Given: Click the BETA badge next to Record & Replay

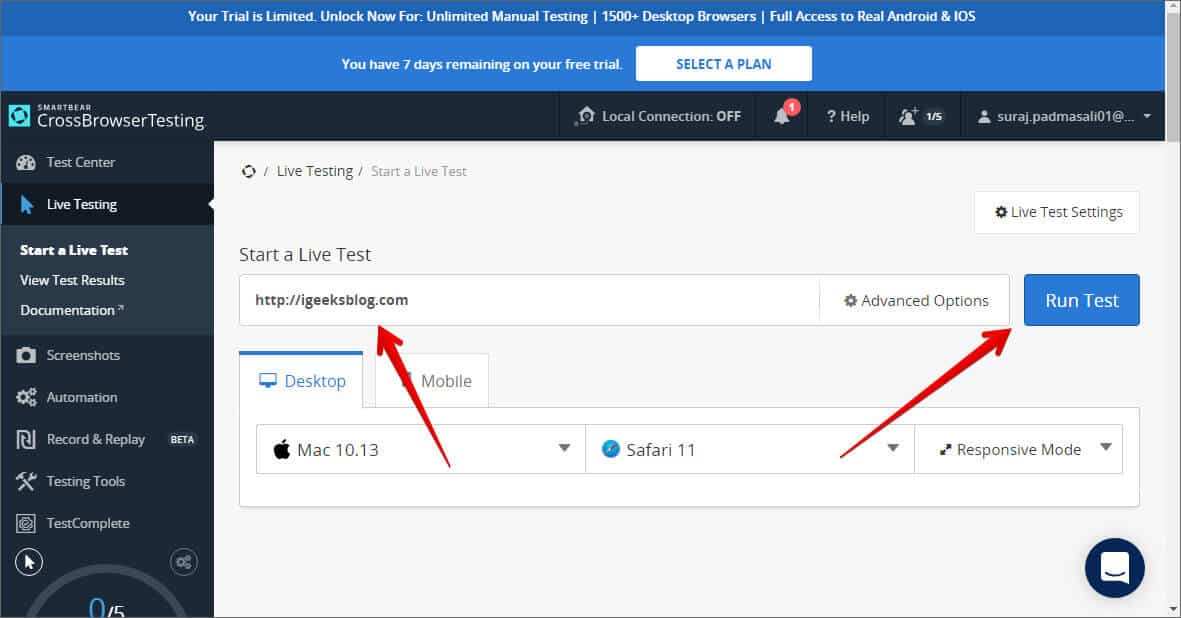Looking at the screenshot, I should [x=182, y=440].
